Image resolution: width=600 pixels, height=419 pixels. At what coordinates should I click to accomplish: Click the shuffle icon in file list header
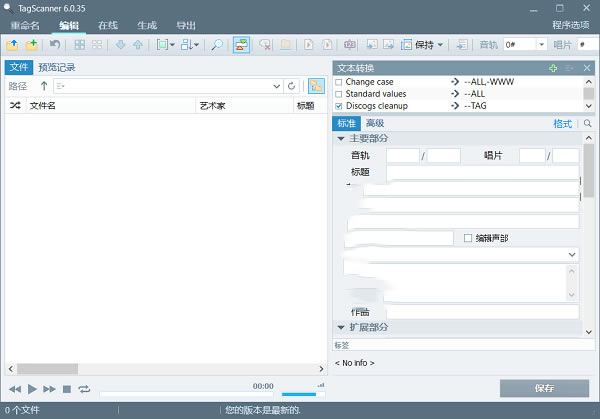pos(15,104)
